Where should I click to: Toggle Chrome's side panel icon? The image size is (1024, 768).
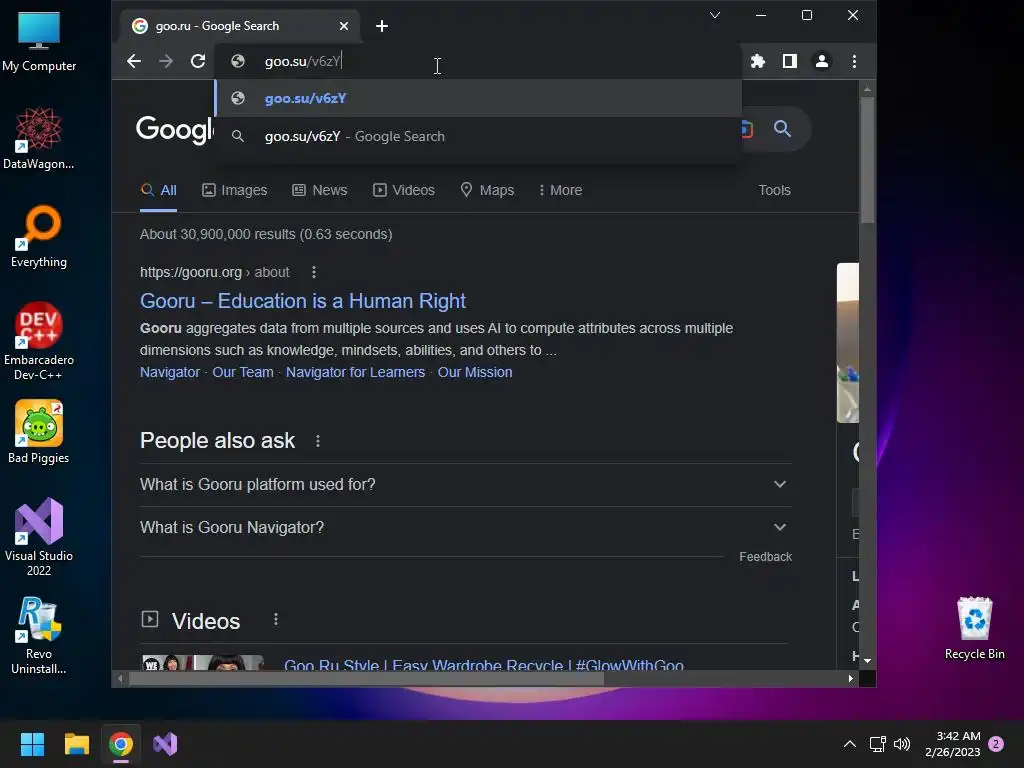pos(790,61)
